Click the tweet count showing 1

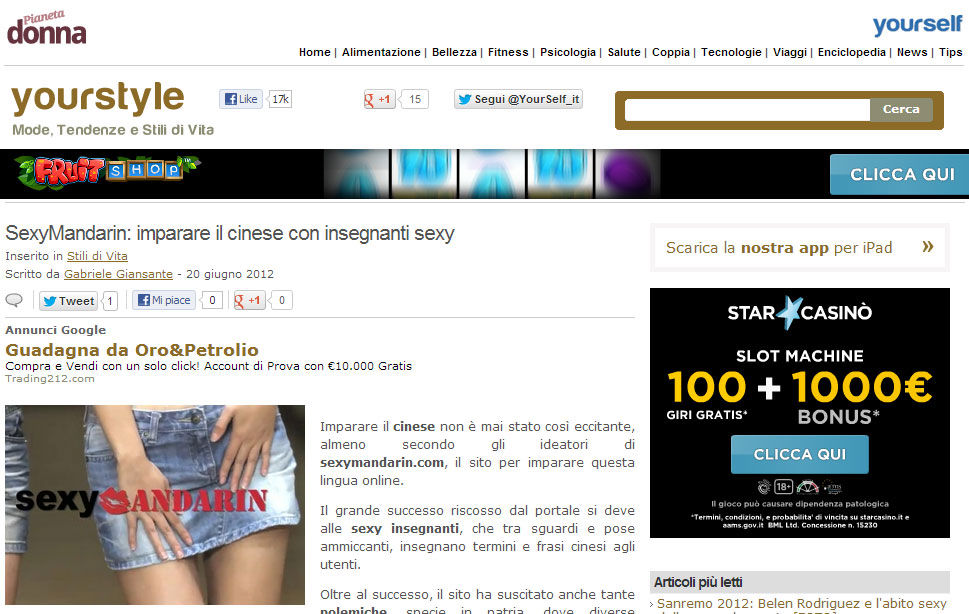(x=110, y=301)
